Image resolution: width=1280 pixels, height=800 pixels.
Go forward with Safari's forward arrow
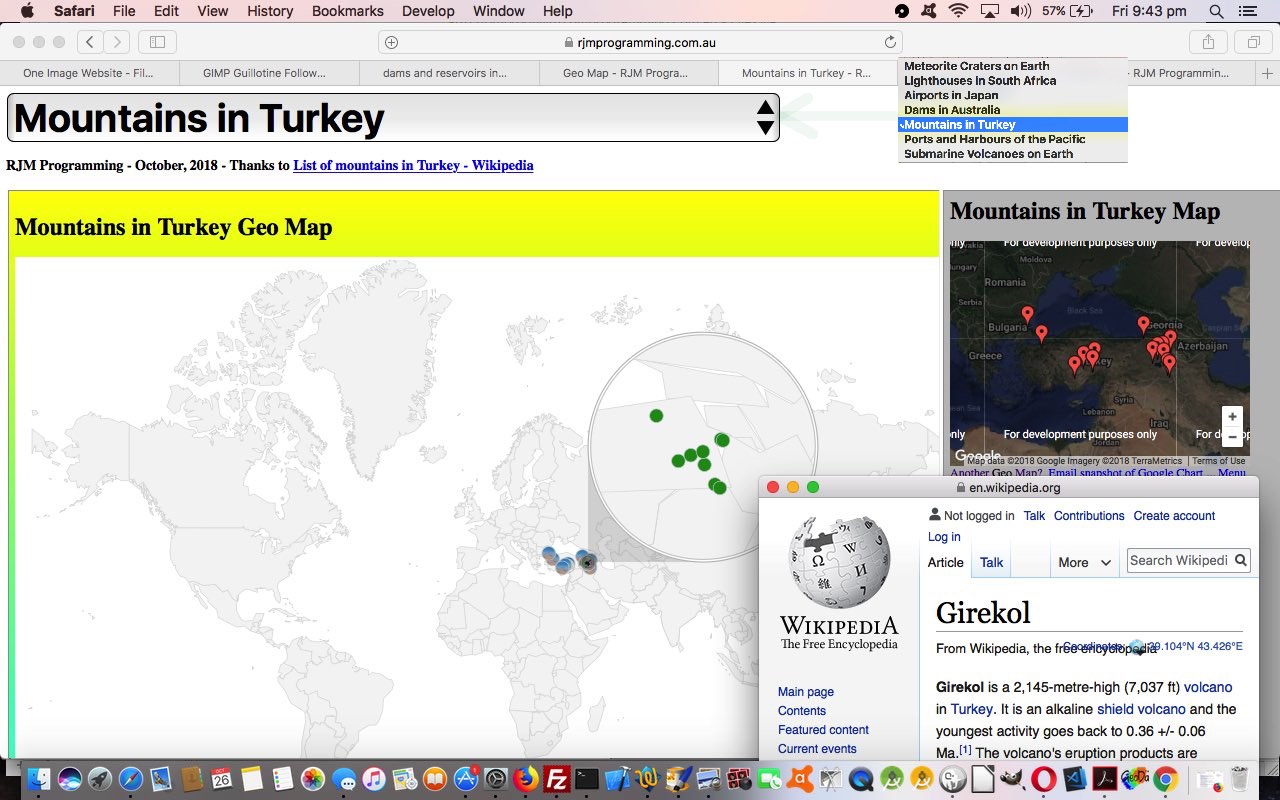tap(117, 42)
